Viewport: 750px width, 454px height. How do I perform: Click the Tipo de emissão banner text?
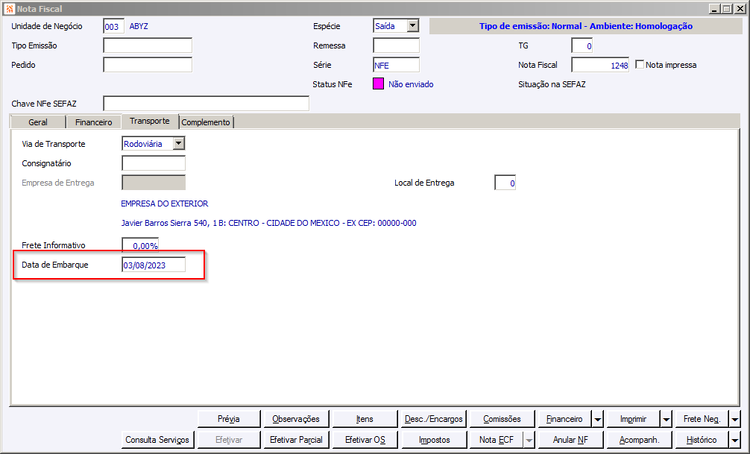(x=586, y=26)
